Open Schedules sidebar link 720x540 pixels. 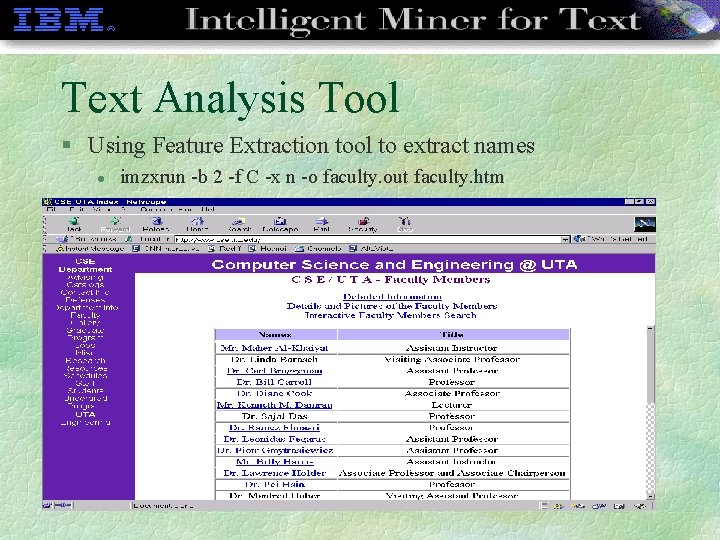[85, 376]
